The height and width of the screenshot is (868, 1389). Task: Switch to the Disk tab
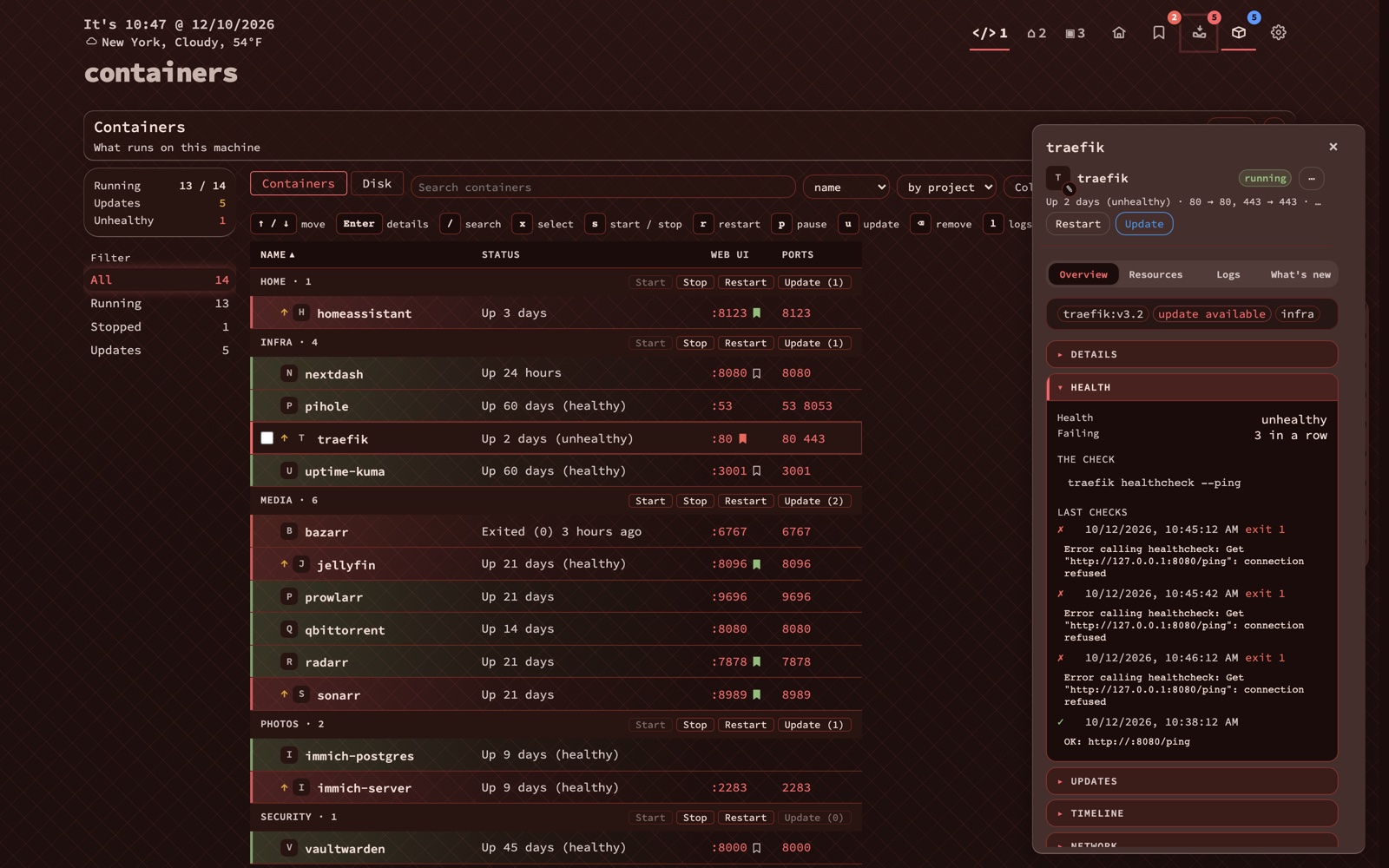(377, 184)
